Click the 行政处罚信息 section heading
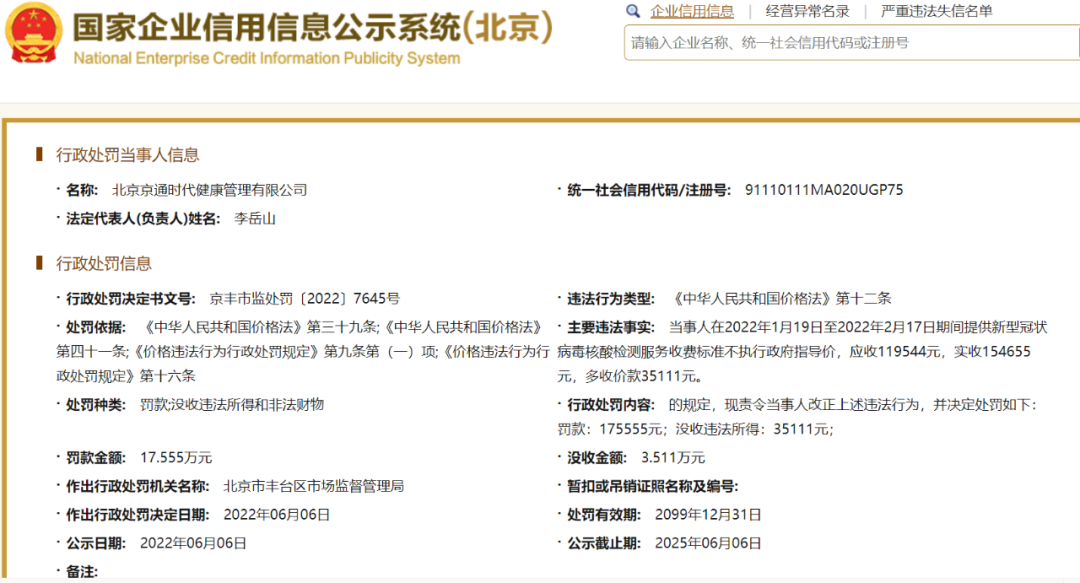This screenshot has width=1080, height=583. (x=104, y=264)
